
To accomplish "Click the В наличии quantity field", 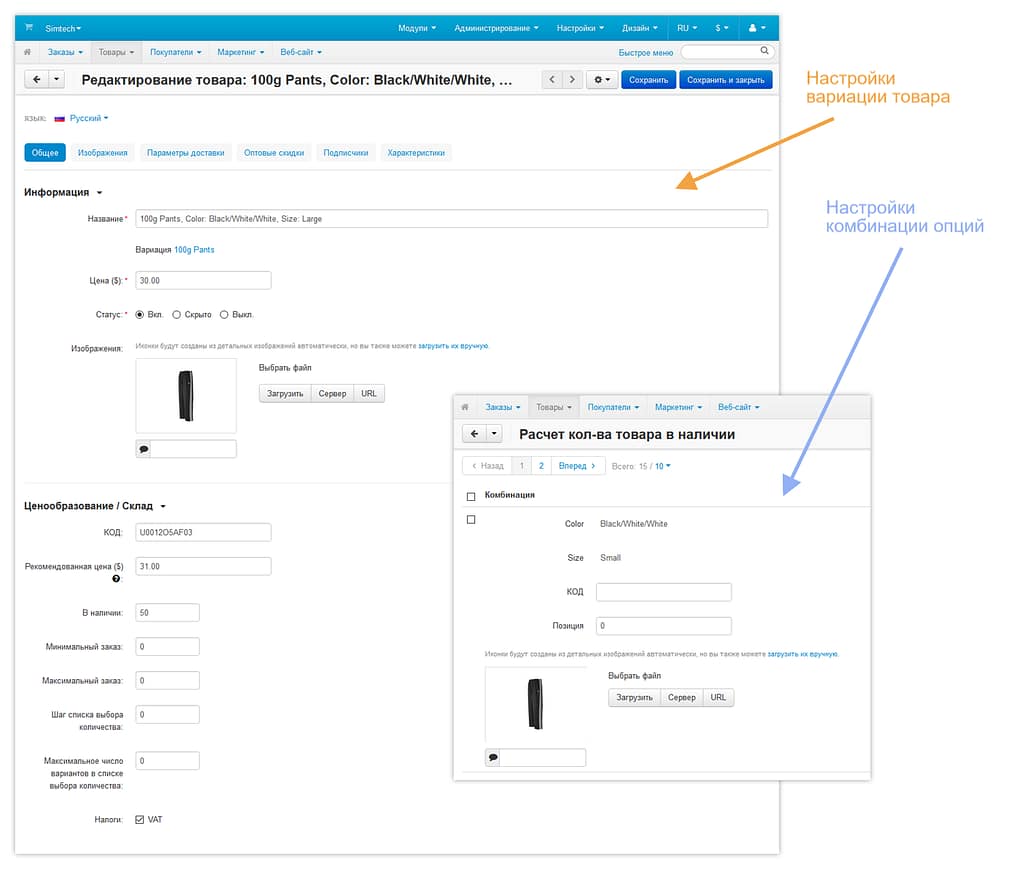I will (167, 612).
